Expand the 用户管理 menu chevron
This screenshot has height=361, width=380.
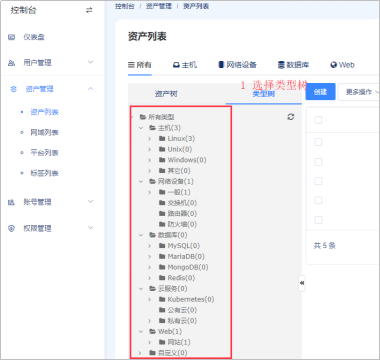pos(90,62)
